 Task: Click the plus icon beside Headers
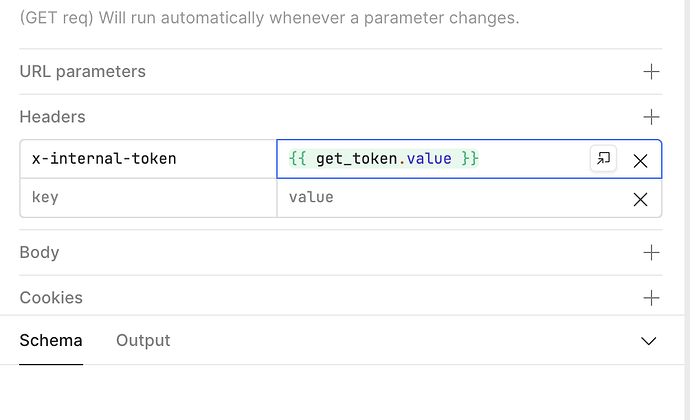(x=651, y=117)
